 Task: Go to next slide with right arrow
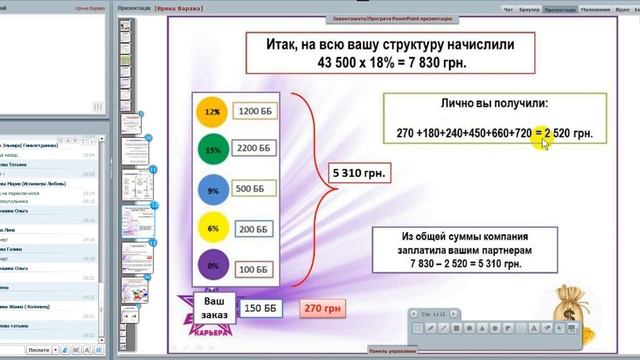pyautogui.click(x=453, y=314)
